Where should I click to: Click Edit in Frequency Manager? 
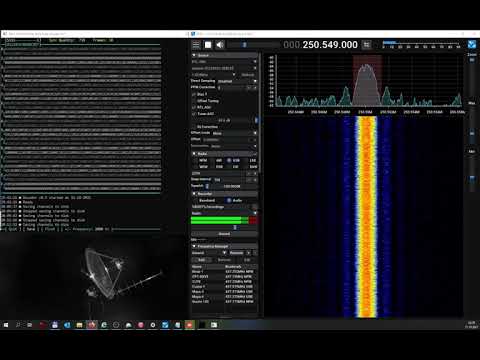click(247, 260)
